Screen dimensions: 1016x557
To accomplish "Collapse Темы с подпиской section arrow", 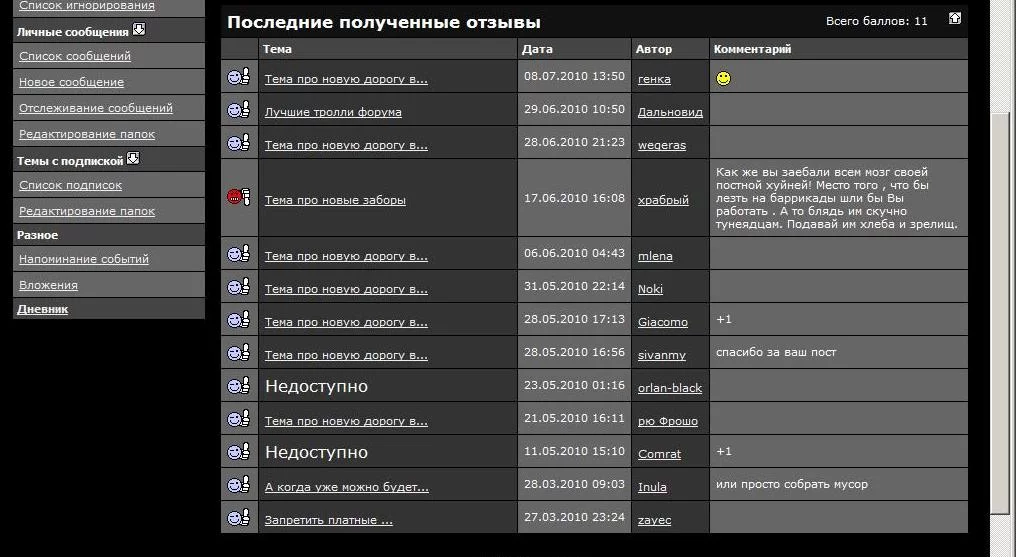I will click(x=133, y=158).
